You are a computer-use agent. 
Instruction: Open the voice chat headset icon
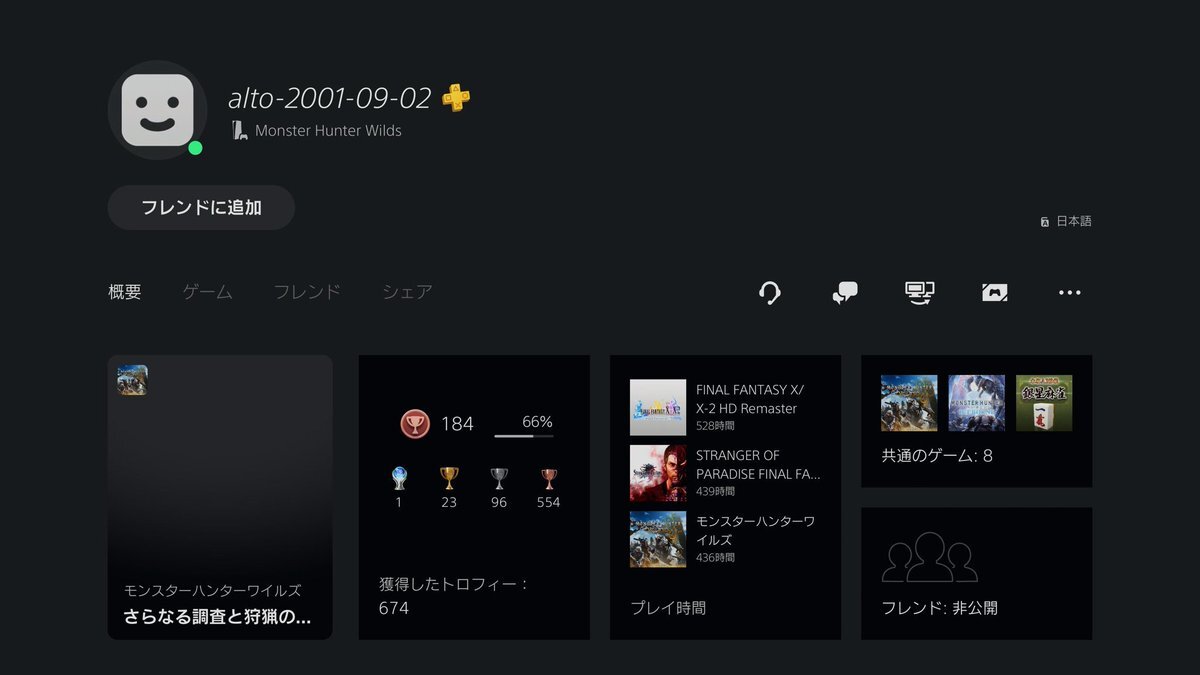(770, 292)
